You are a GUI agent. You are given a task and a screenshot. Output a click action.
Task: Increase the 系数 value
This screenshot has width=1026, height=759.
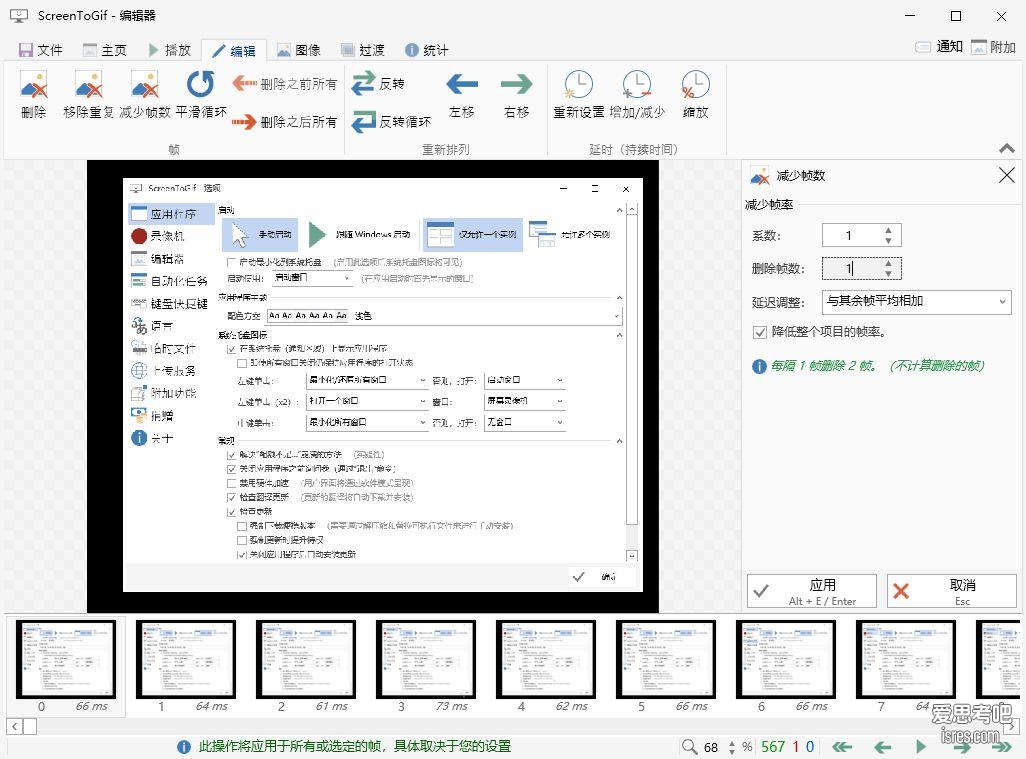click(888, 230)
